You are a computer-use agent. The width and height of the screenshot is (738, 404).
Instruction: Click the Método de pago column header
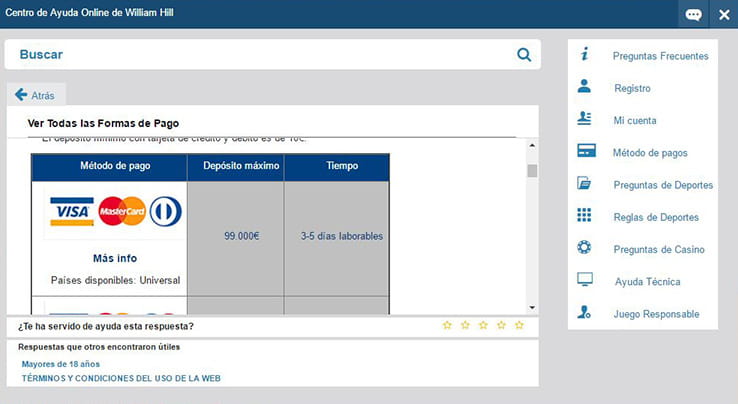109,167
